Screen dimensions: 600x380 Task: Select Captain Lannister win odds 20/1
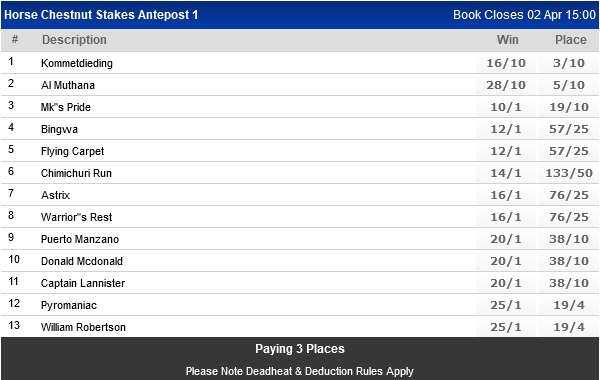pos(506,283)
